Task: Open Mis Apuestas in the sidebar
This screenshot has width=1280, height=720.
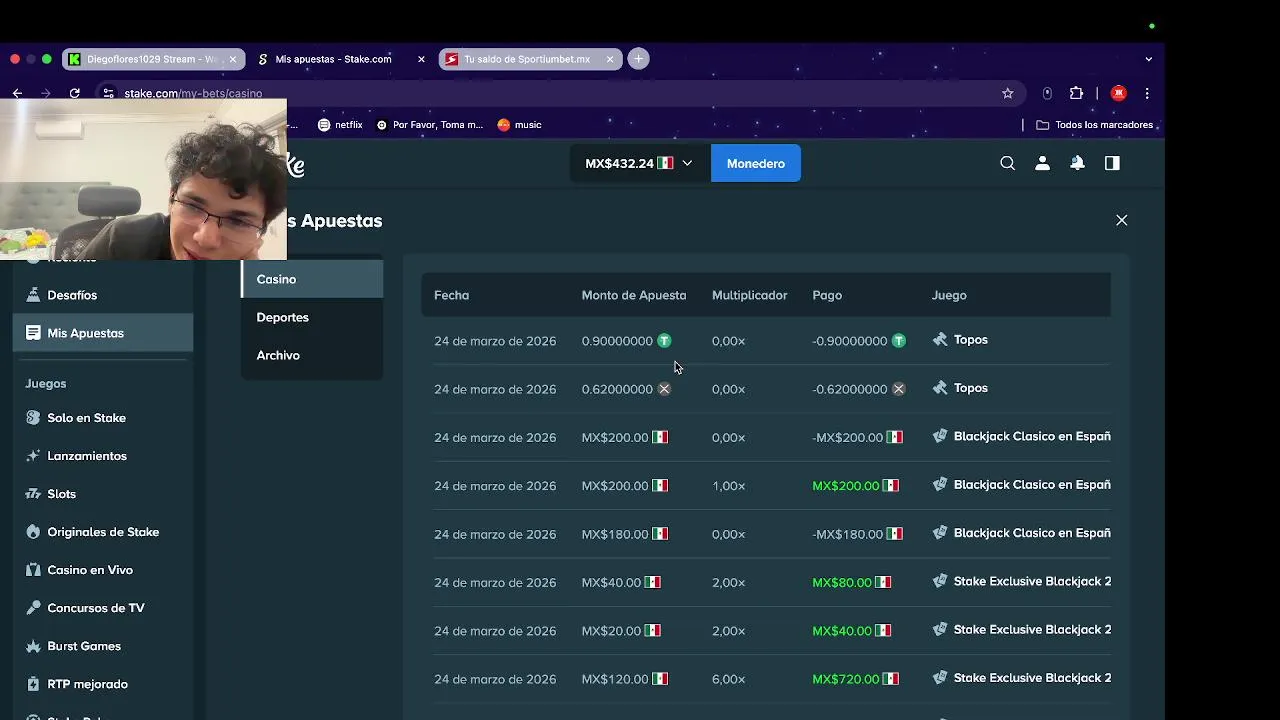Action: 103,333
